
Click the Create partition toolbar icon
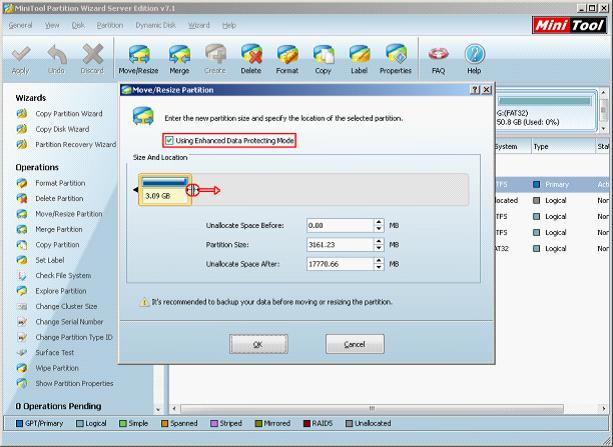tap(215, 59)
